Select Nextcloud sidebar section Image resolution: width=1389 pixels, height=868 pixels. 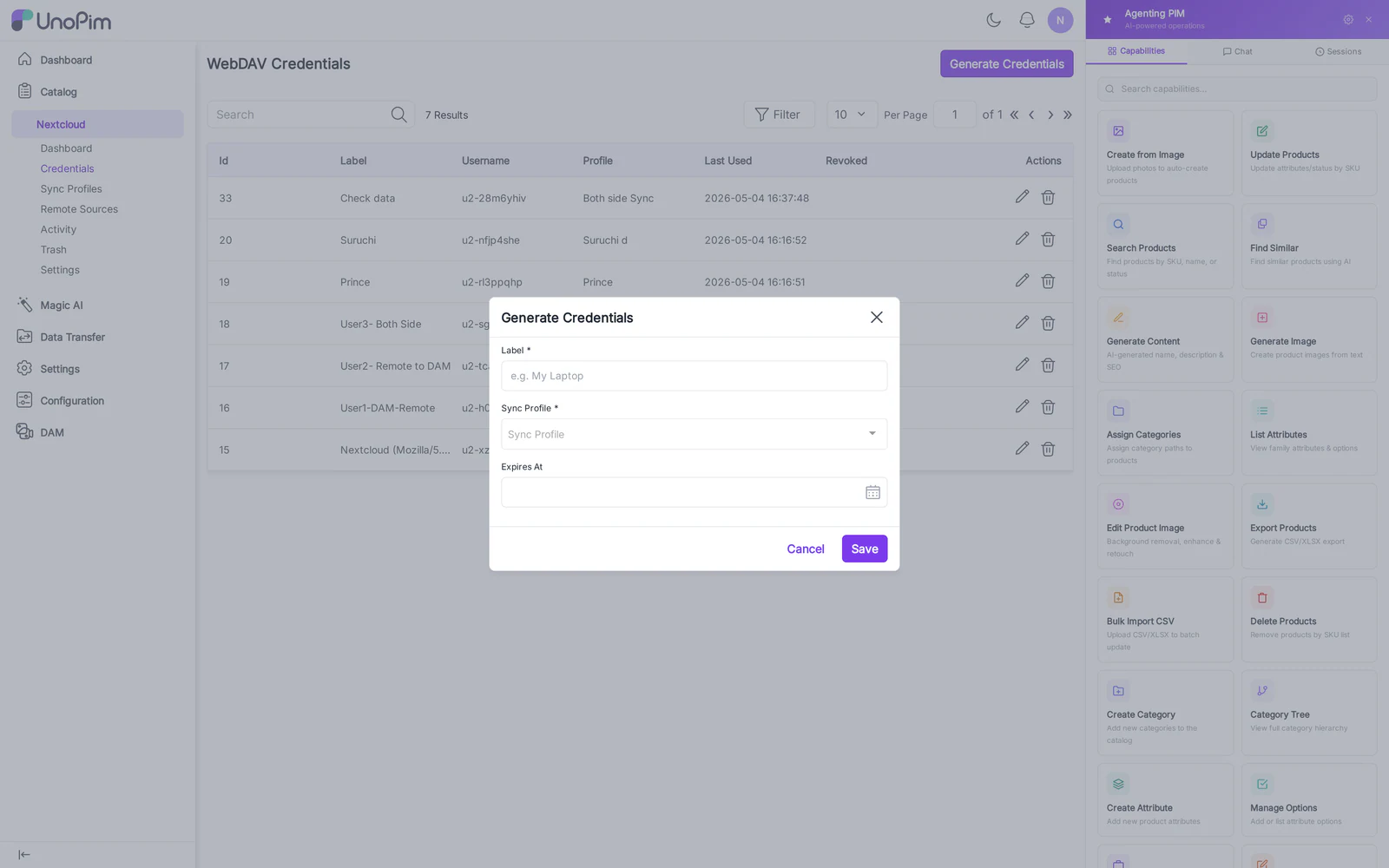coord(97,124)
